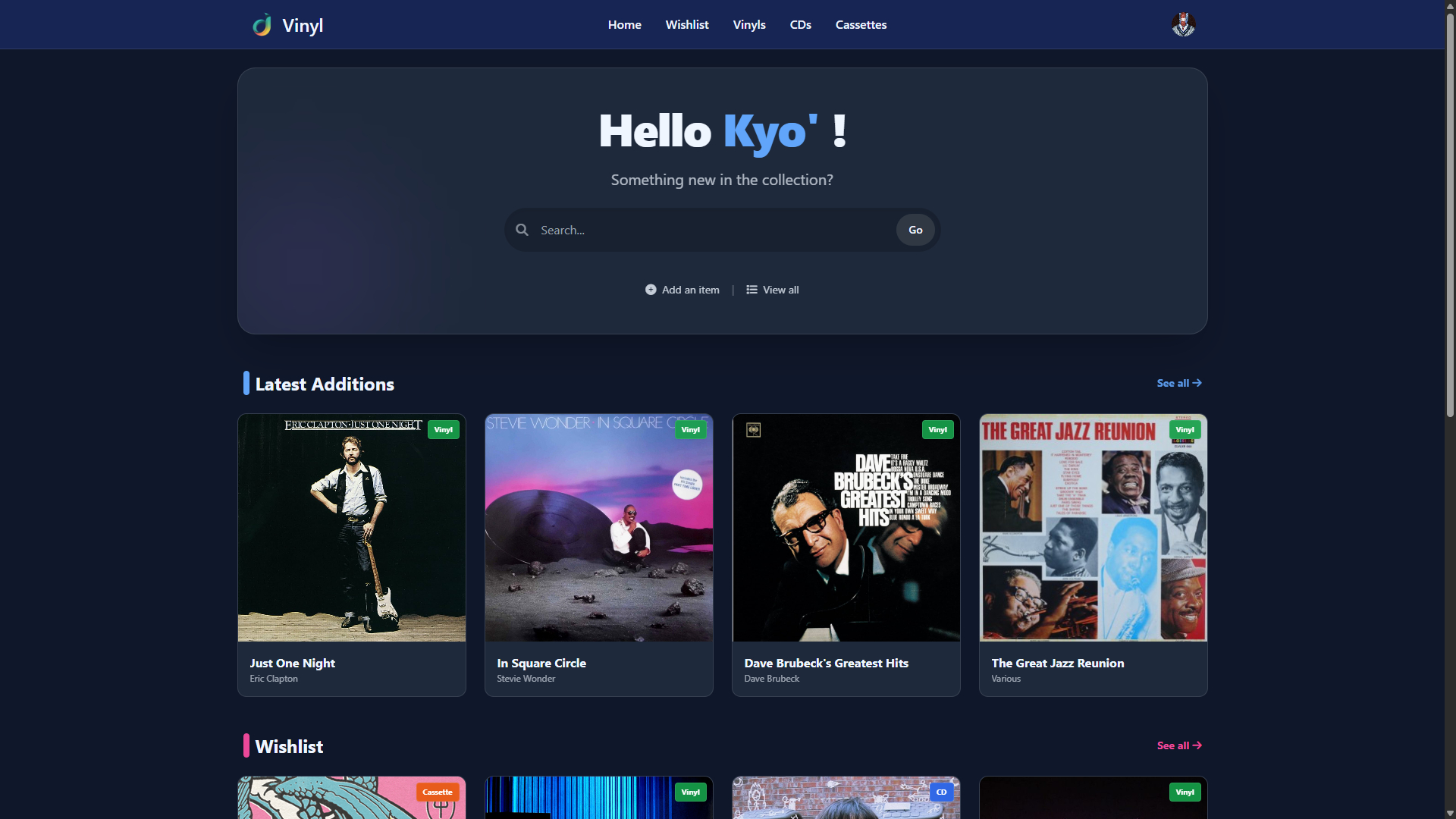Open the Vinyls section

[749, 25]
